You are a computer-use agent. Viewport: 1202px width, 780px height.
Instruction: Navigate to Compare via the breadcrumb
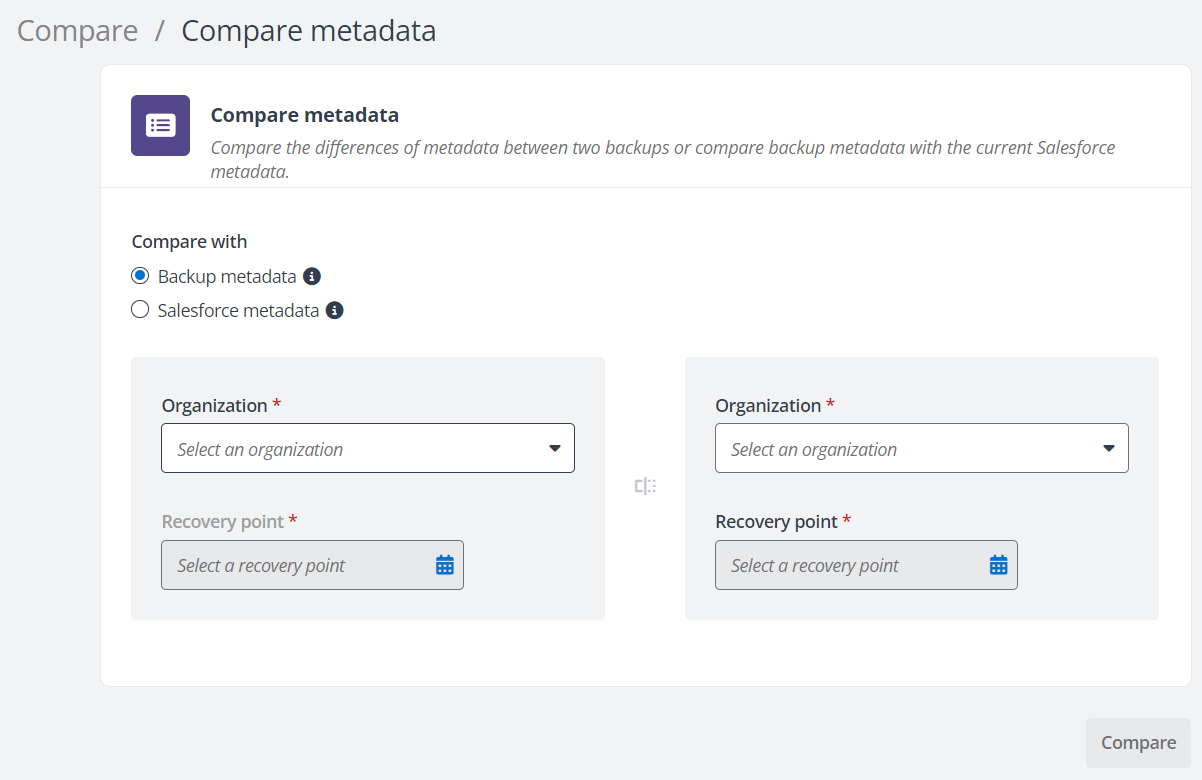(76, 30)
